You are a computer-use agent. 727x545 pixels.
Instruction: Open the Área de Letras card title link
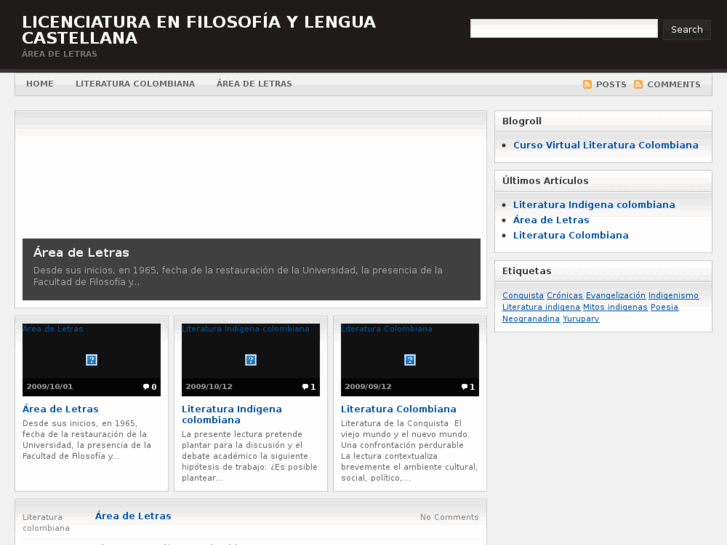(x=60, y=409)
